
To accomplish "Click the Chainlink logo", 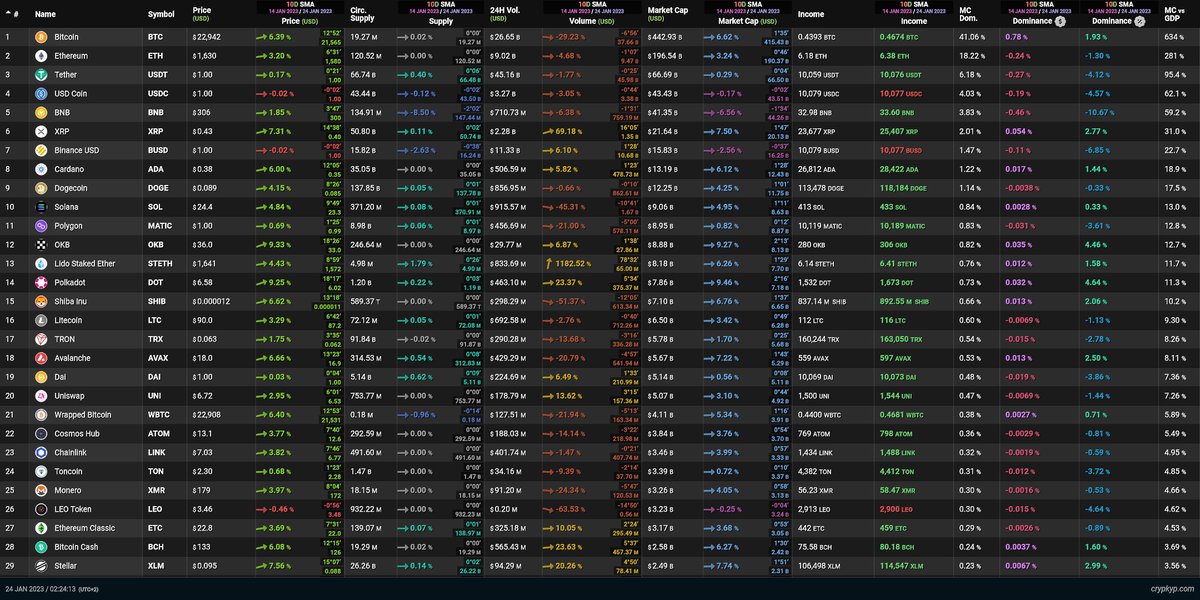I will (42, 452).
